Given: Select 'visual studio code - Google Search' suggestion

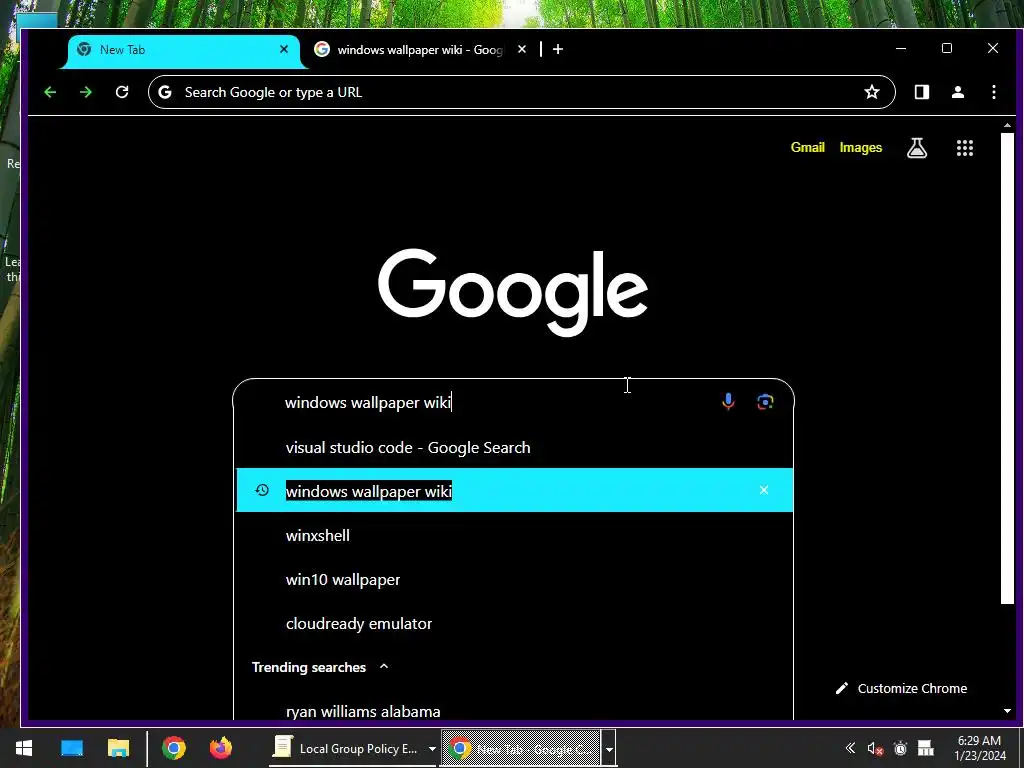Looking at the screenshot, I should [514, 447].
